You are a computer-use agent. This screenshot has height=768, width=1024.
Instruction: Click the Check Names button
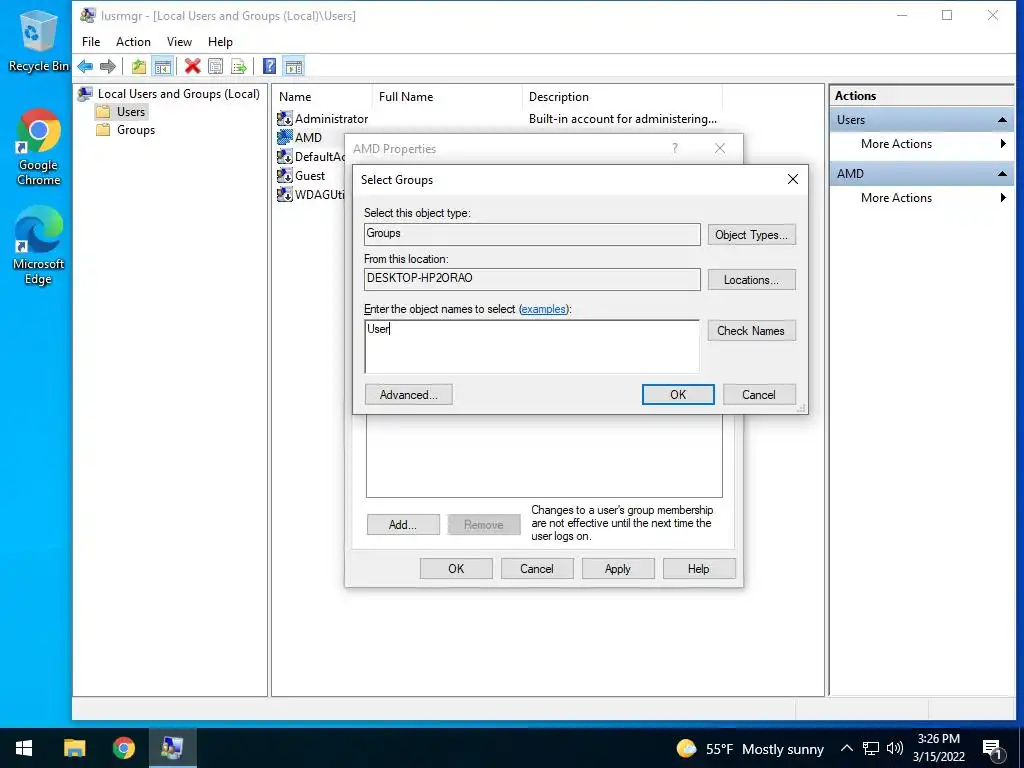[x=752, y=330]
